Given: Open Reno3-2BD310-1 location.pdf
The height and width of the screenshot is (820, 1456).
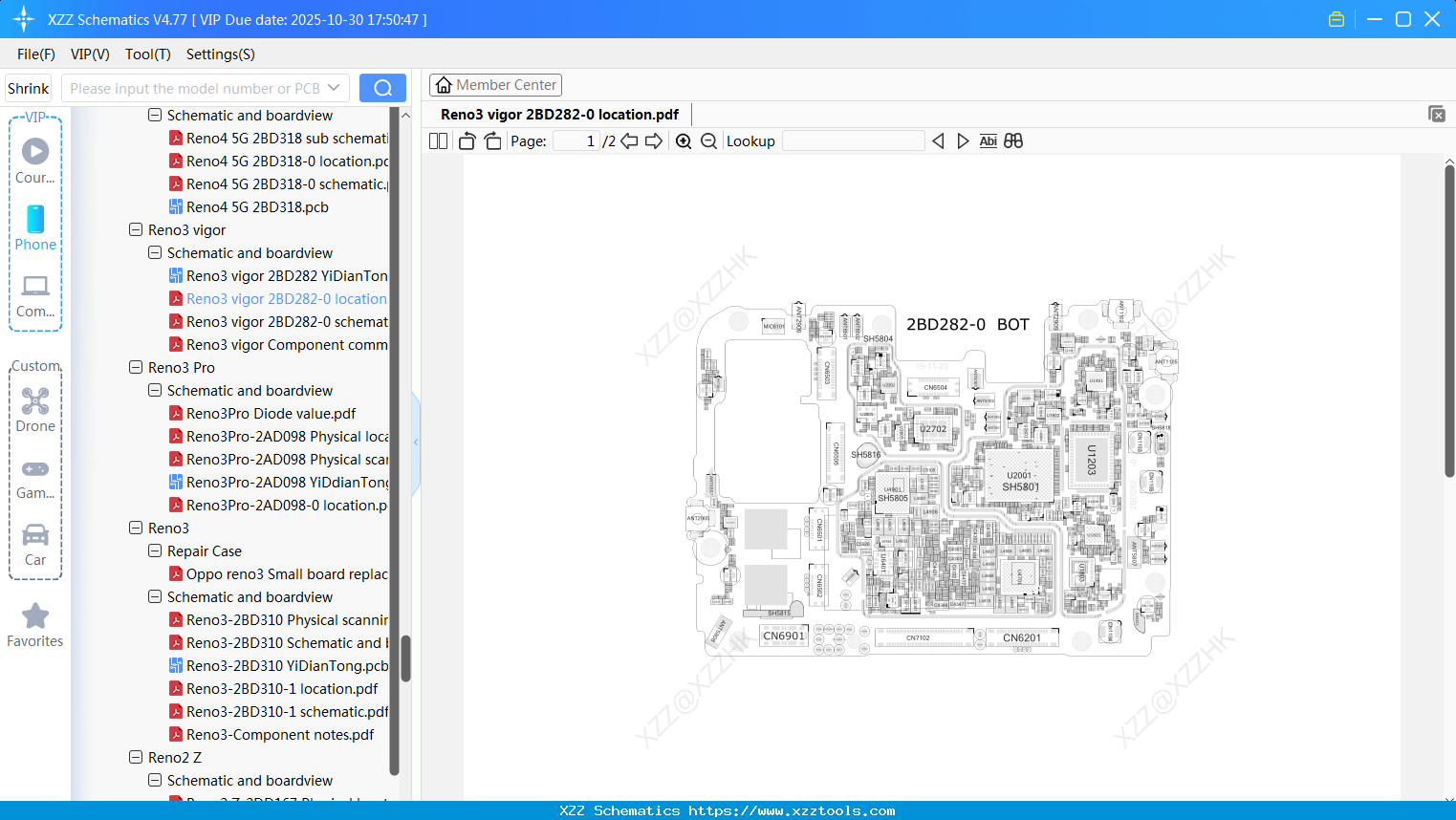Looking at the screenshot, I should [x=273, y=689].
